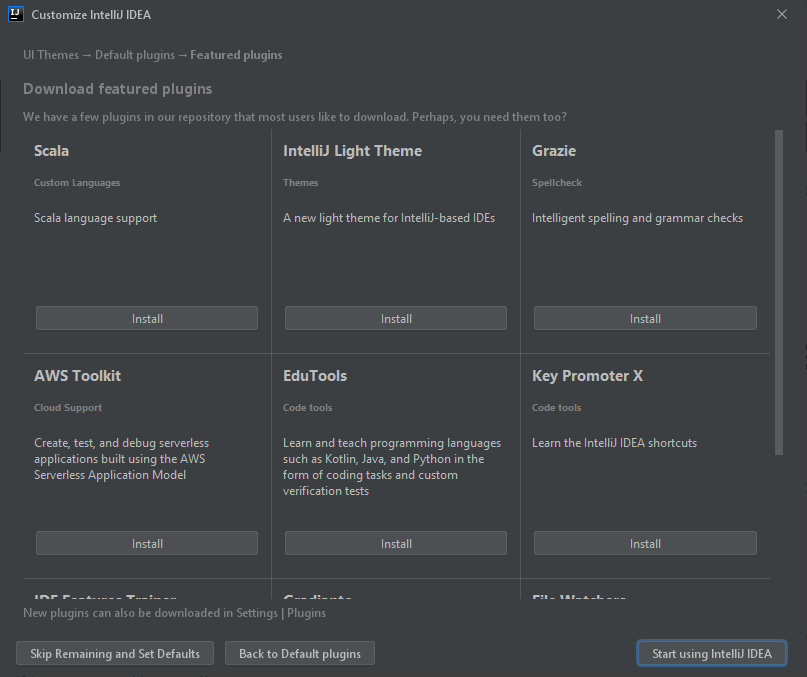Go to the Default plugins step
The width and height of the screenshot is (807, 677).
point(135,55)
